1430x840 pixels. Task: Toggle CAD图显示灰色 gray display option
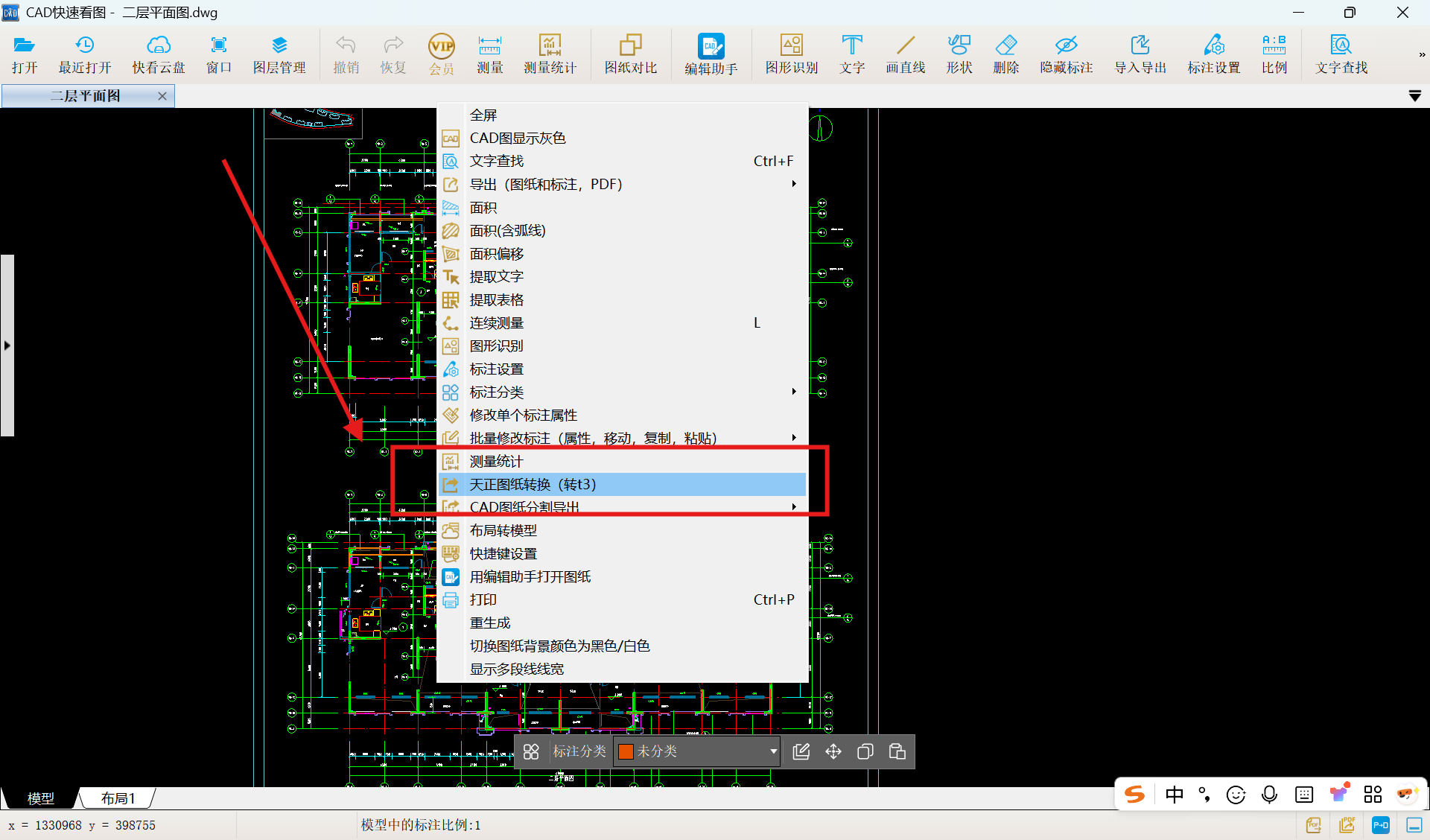point(518,139)
